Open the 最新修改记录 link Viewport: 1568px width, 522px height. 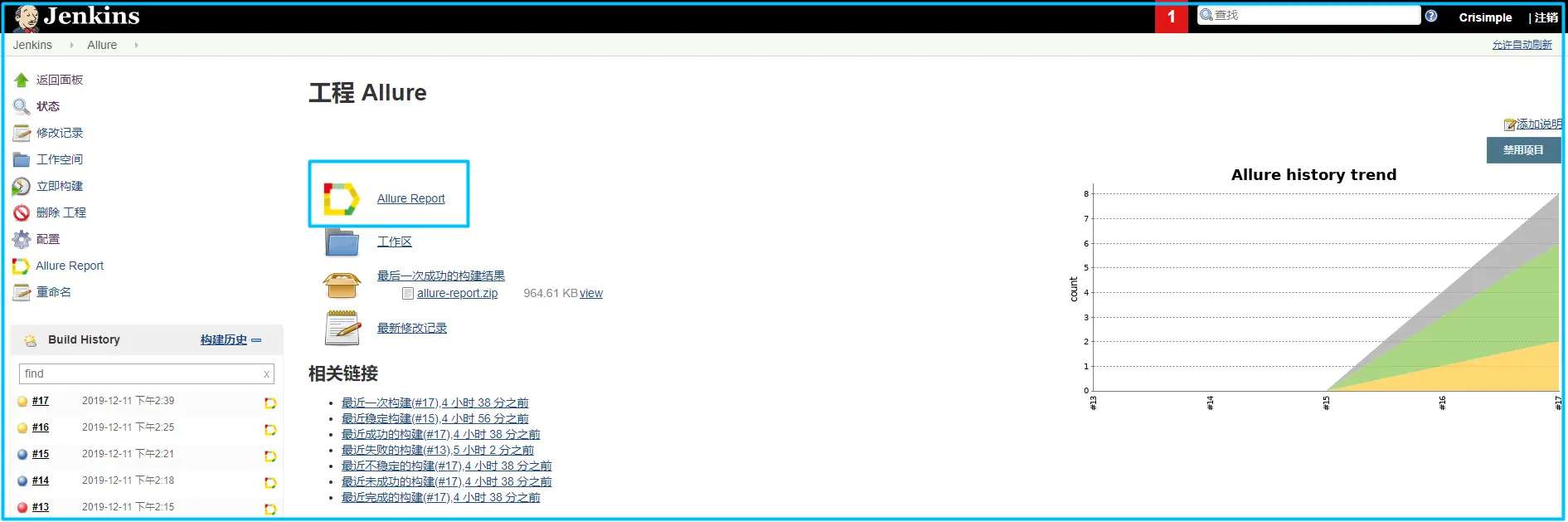[412, 328]
